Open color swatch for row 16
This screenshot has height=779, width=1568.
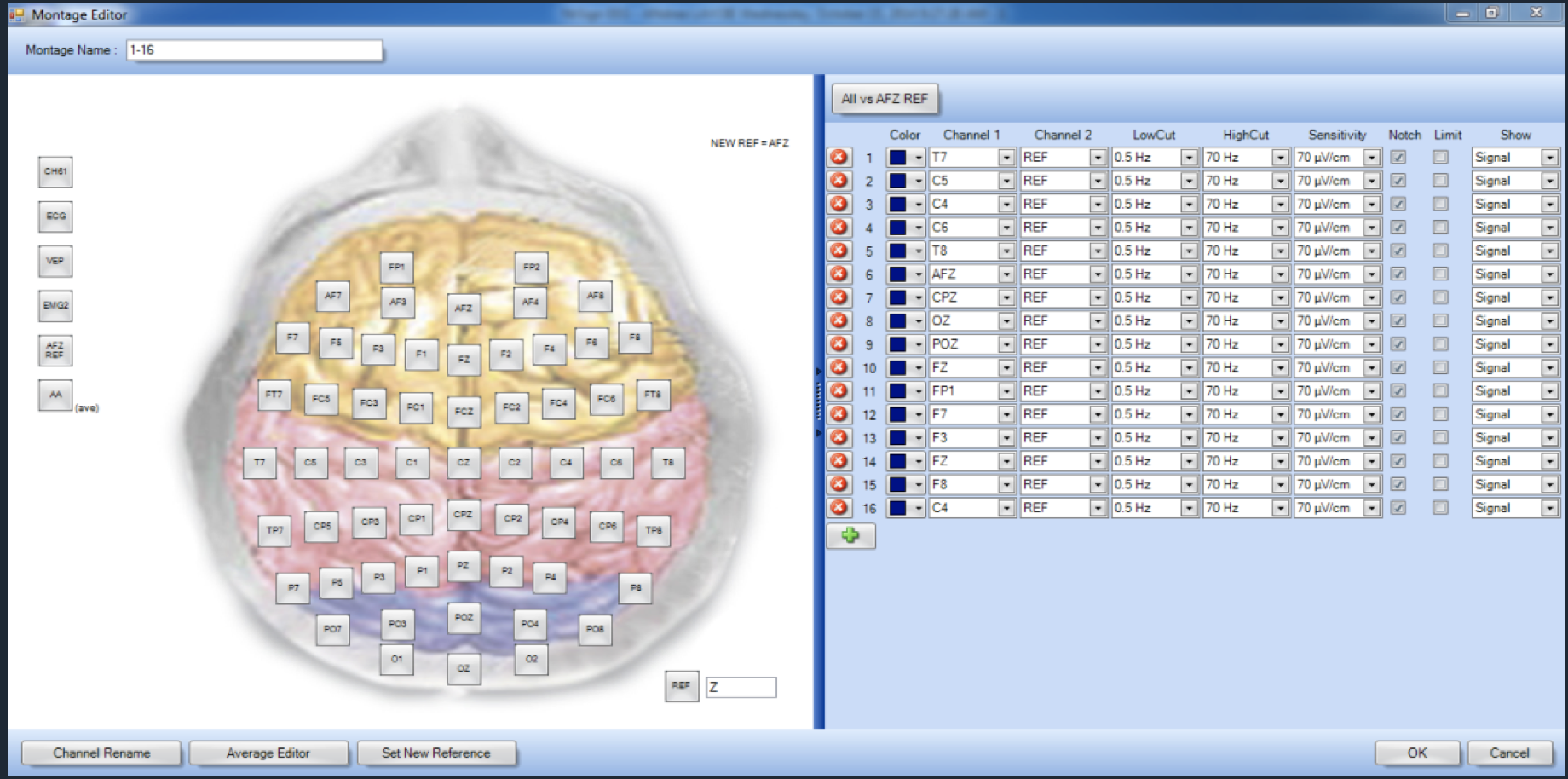click(906, 508)
